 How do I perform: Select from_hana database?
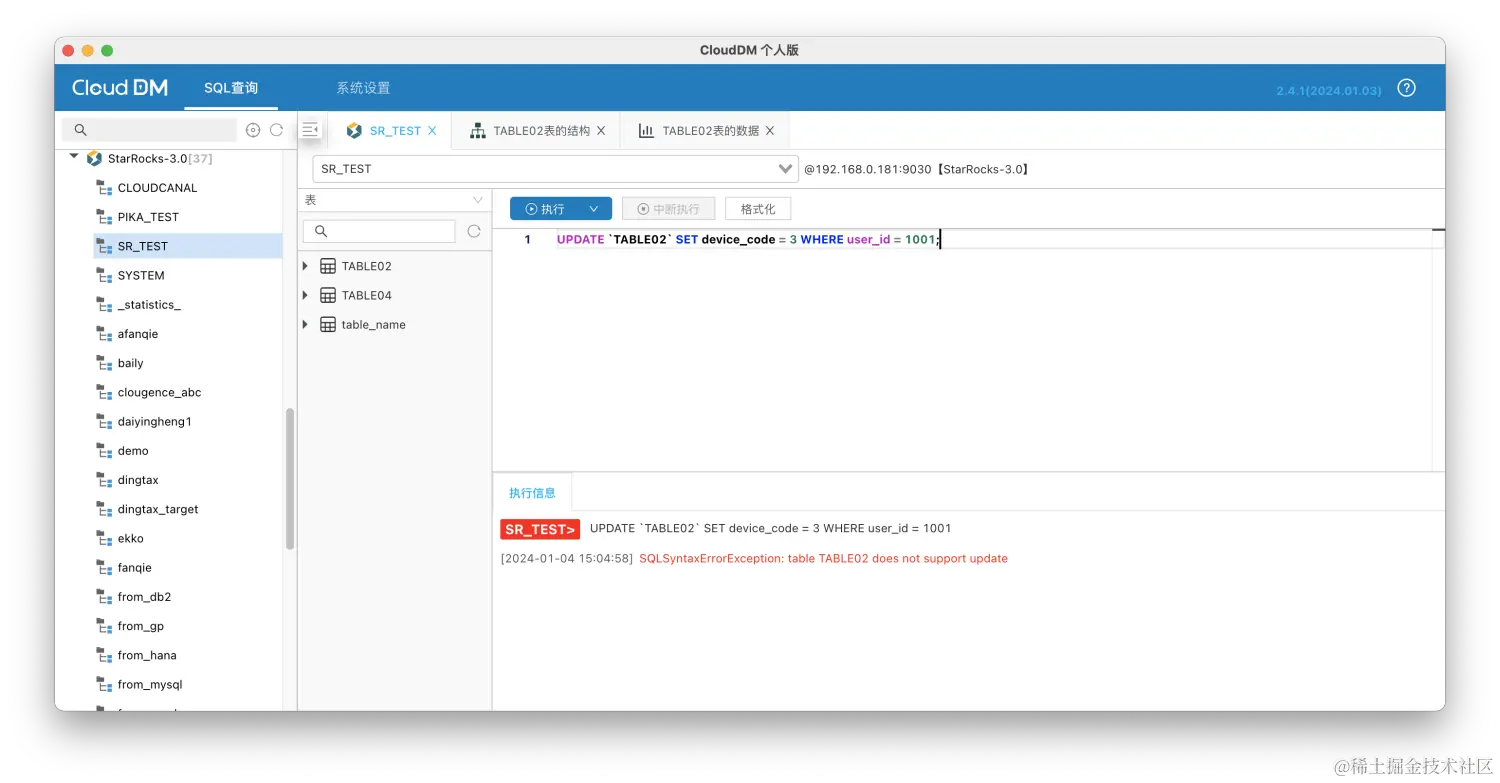click(147, 655)
